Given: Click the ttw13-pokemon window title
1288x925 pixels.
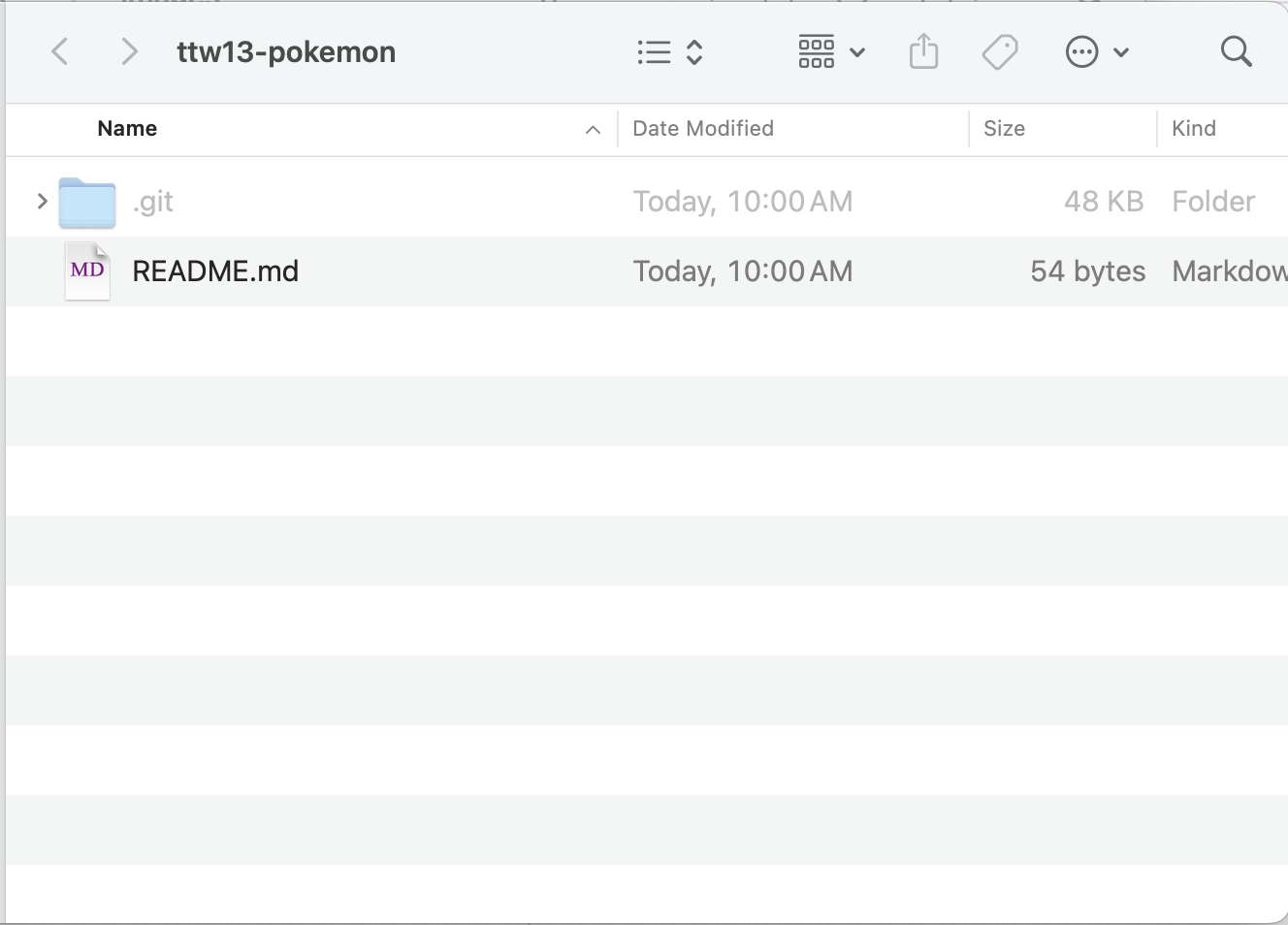Looking at the screenshot, I should 286,52.
